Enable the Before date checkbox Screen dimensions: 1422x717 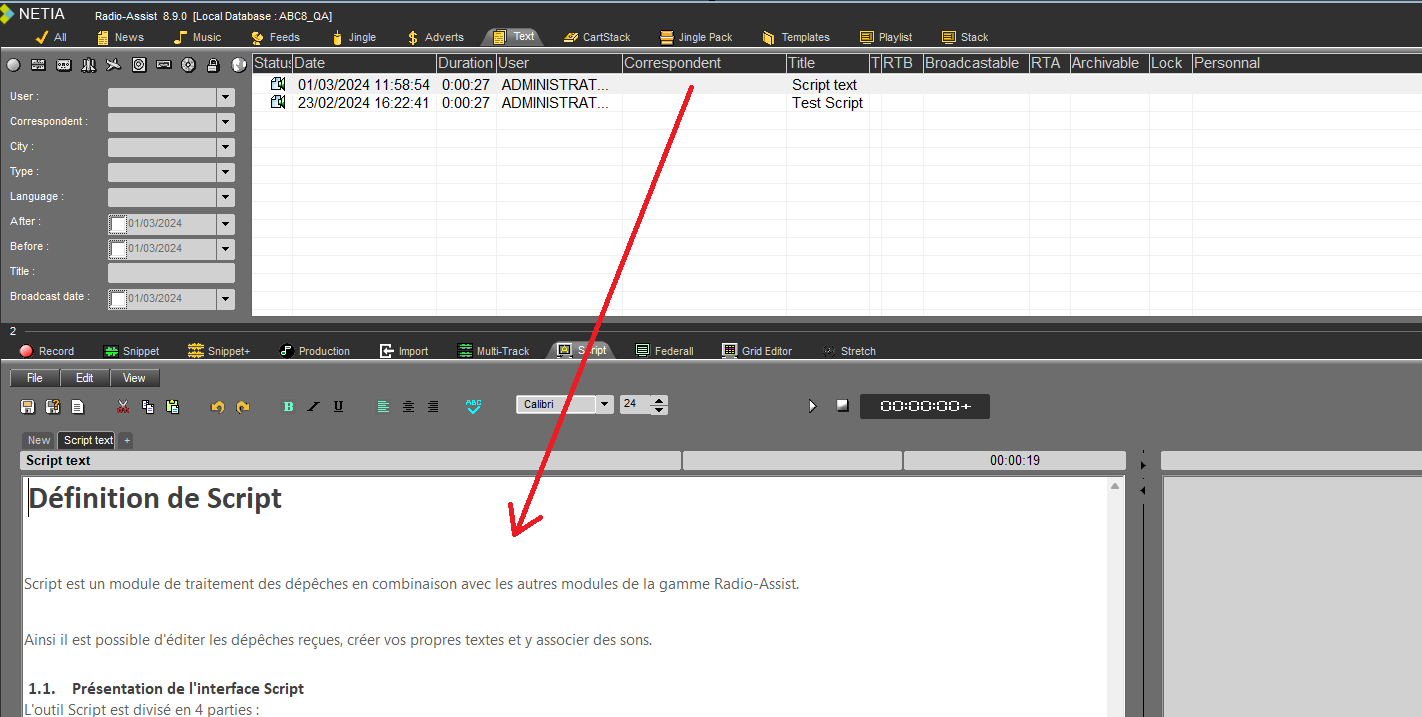coord(118,249)
